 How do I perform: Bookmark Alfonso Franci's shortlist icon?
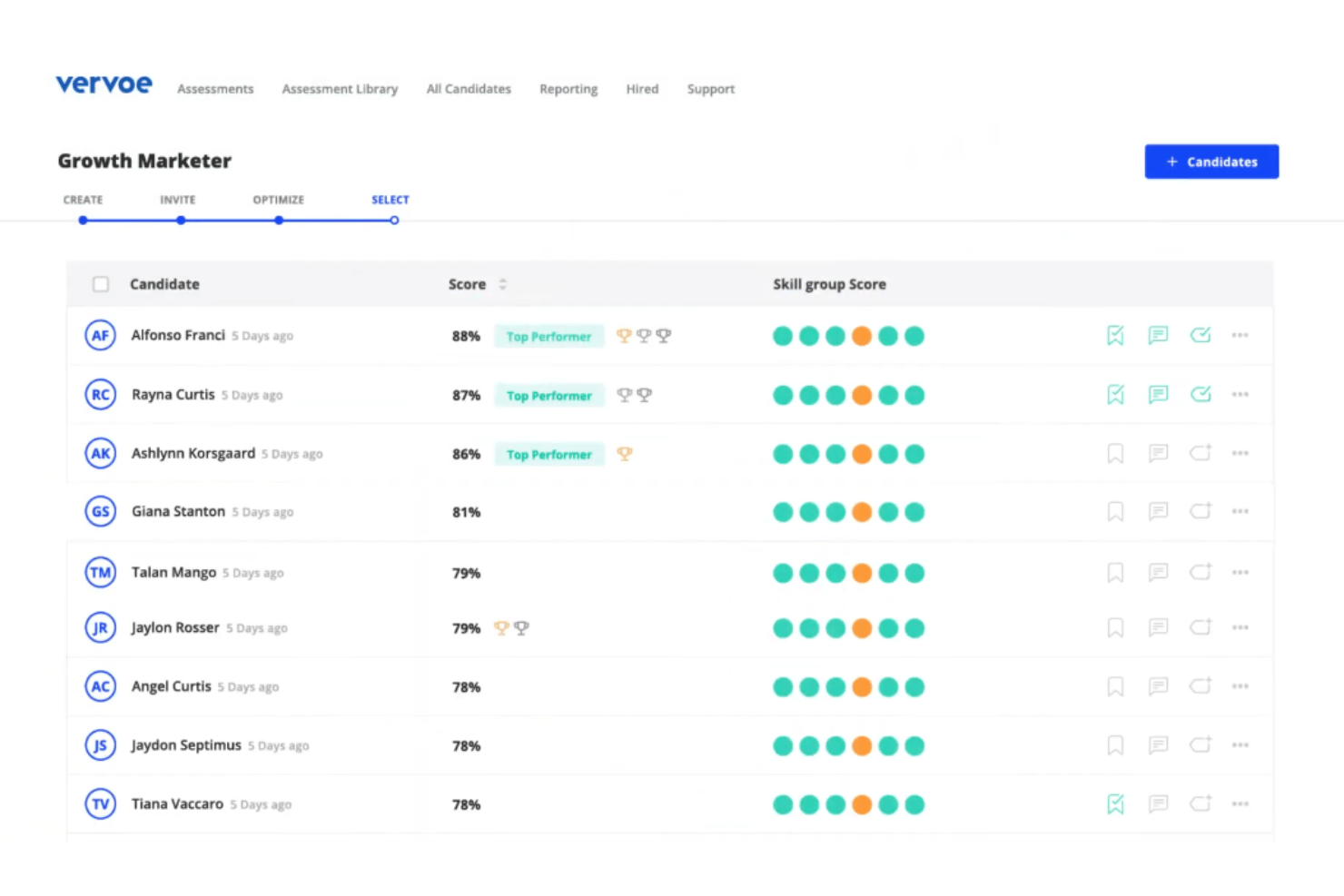tap(1115, 336)
